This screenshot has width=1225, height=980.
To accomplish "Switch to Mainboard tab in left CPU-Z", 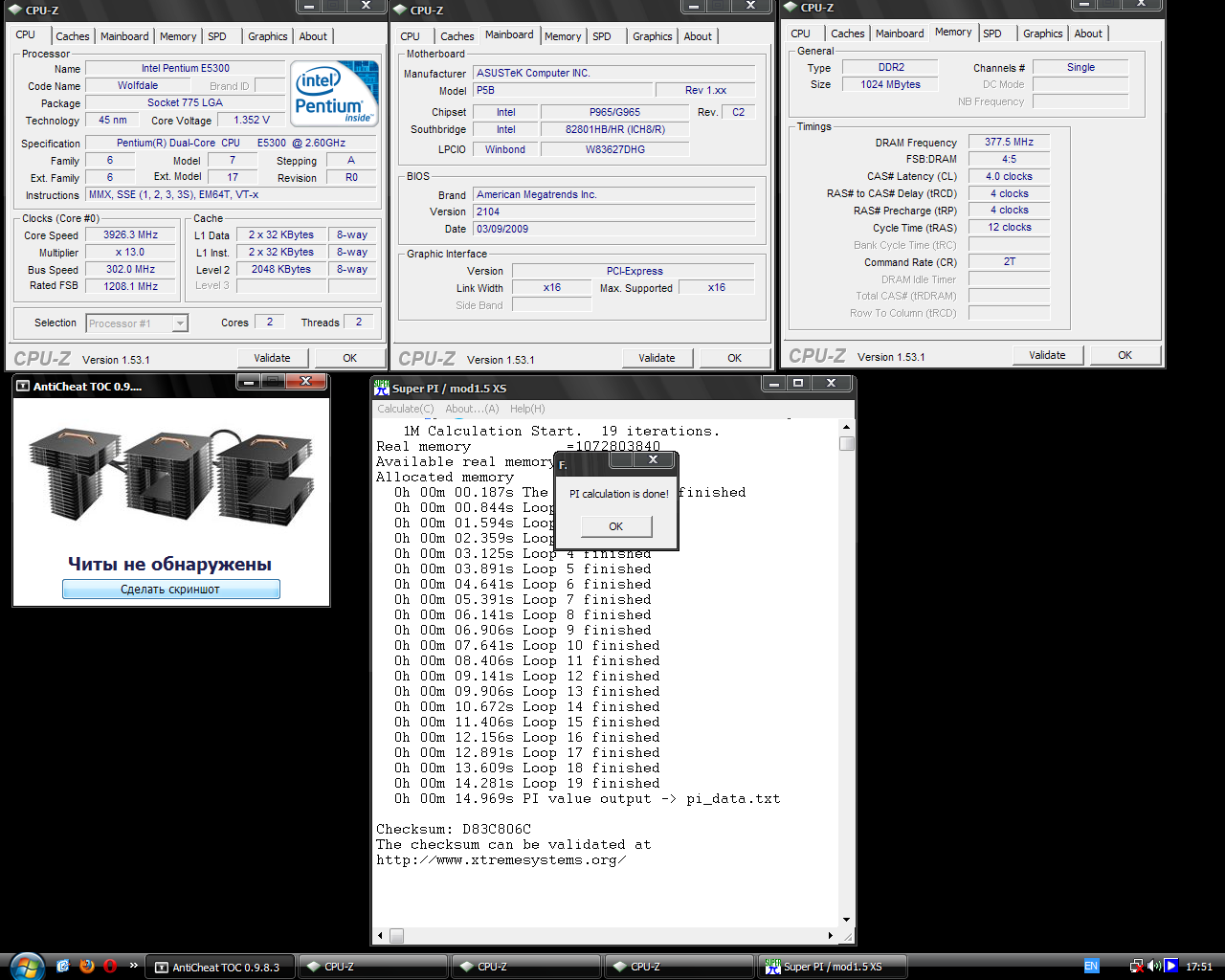I will (125, 36).
